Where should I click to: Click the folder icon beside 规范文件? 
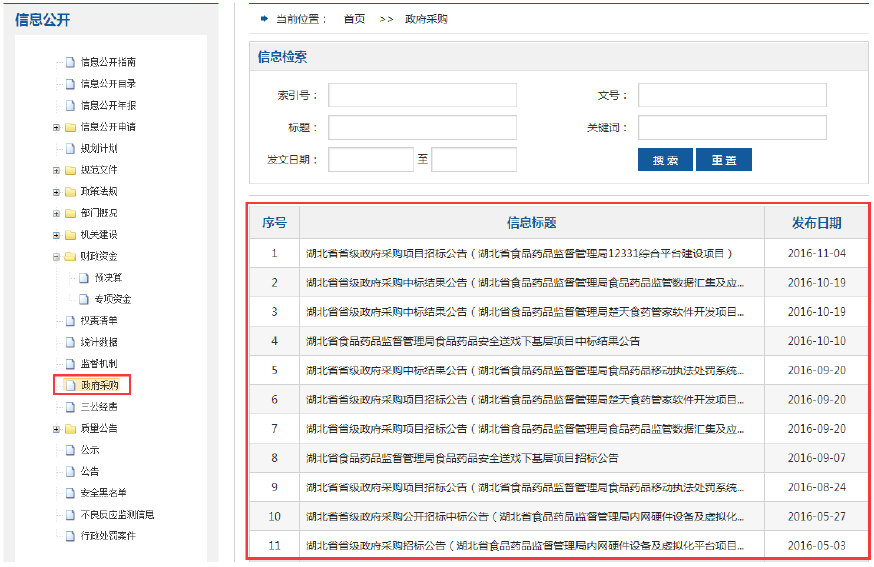70,170
